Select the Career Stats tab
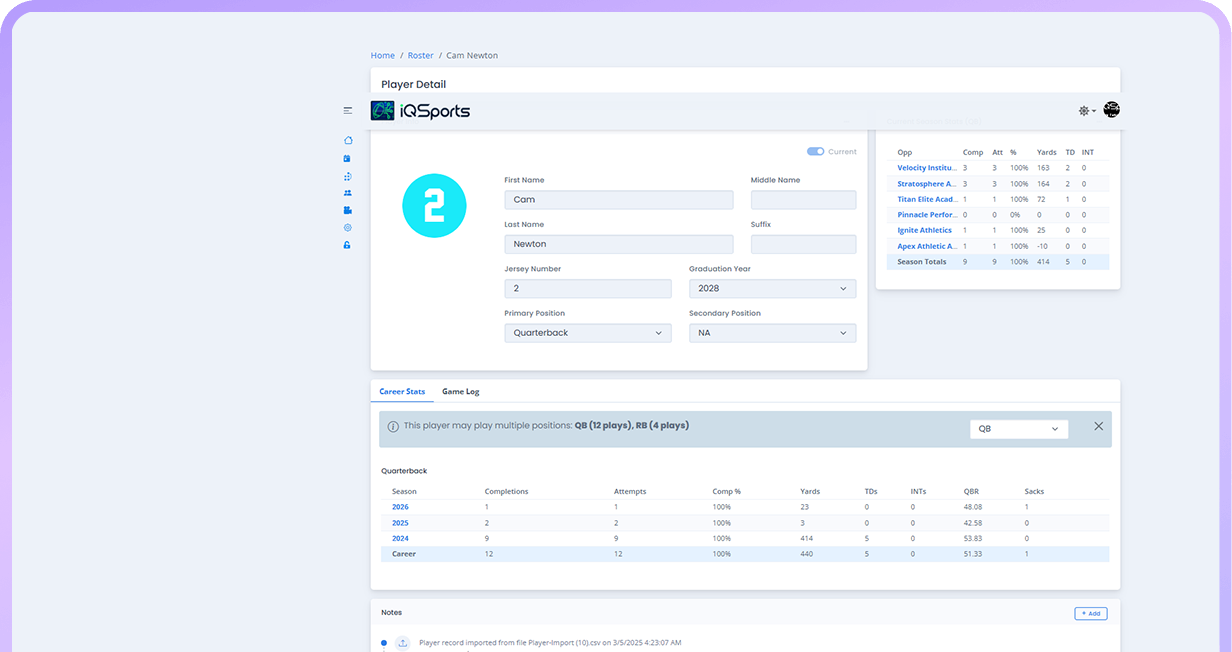This screenshot has height=652, width=1232. pyautogui.click(x=402, y=391)
